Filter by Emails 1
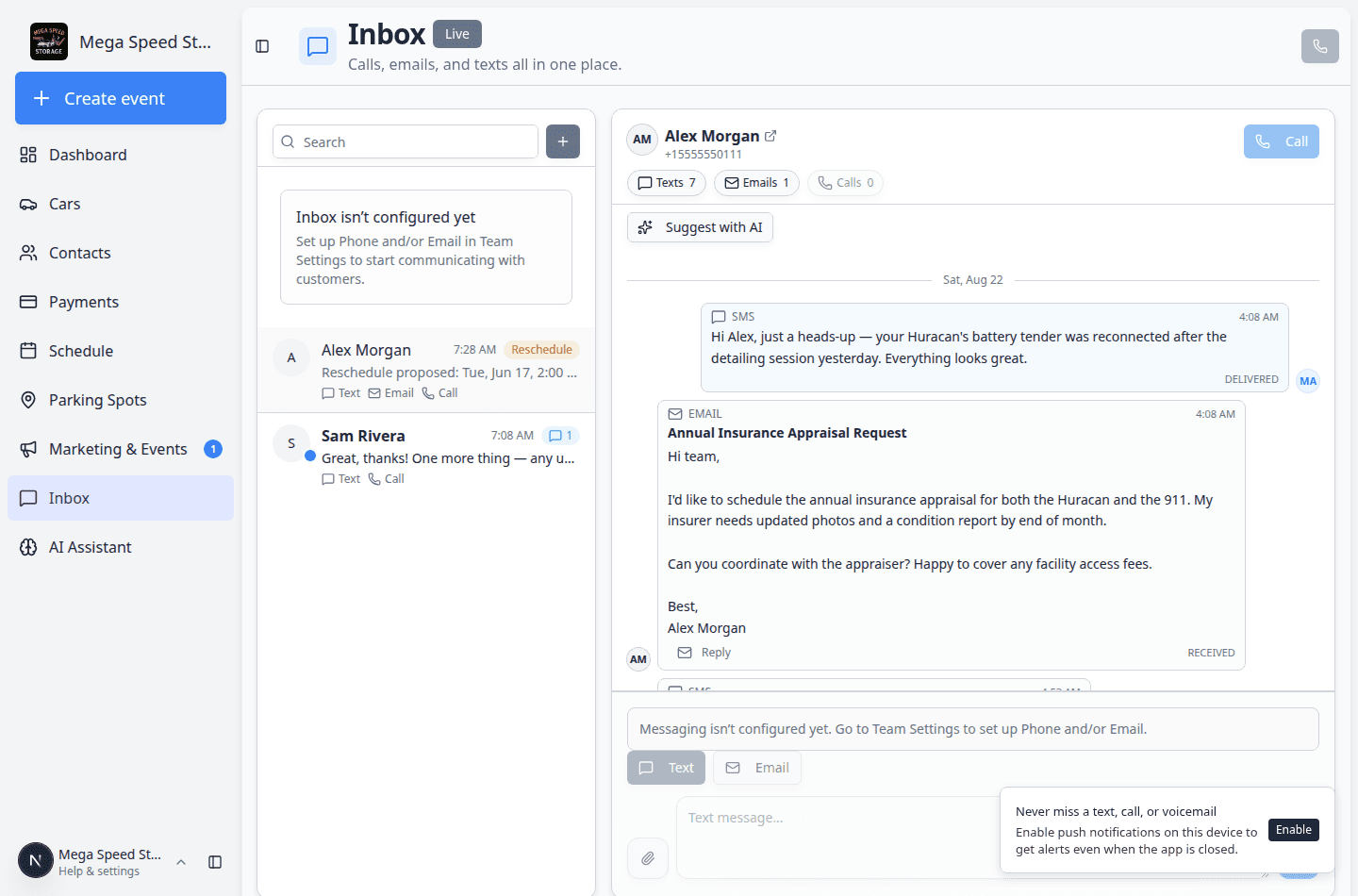Viewport: 1358px width, 896px height. [x=756, y=183]
